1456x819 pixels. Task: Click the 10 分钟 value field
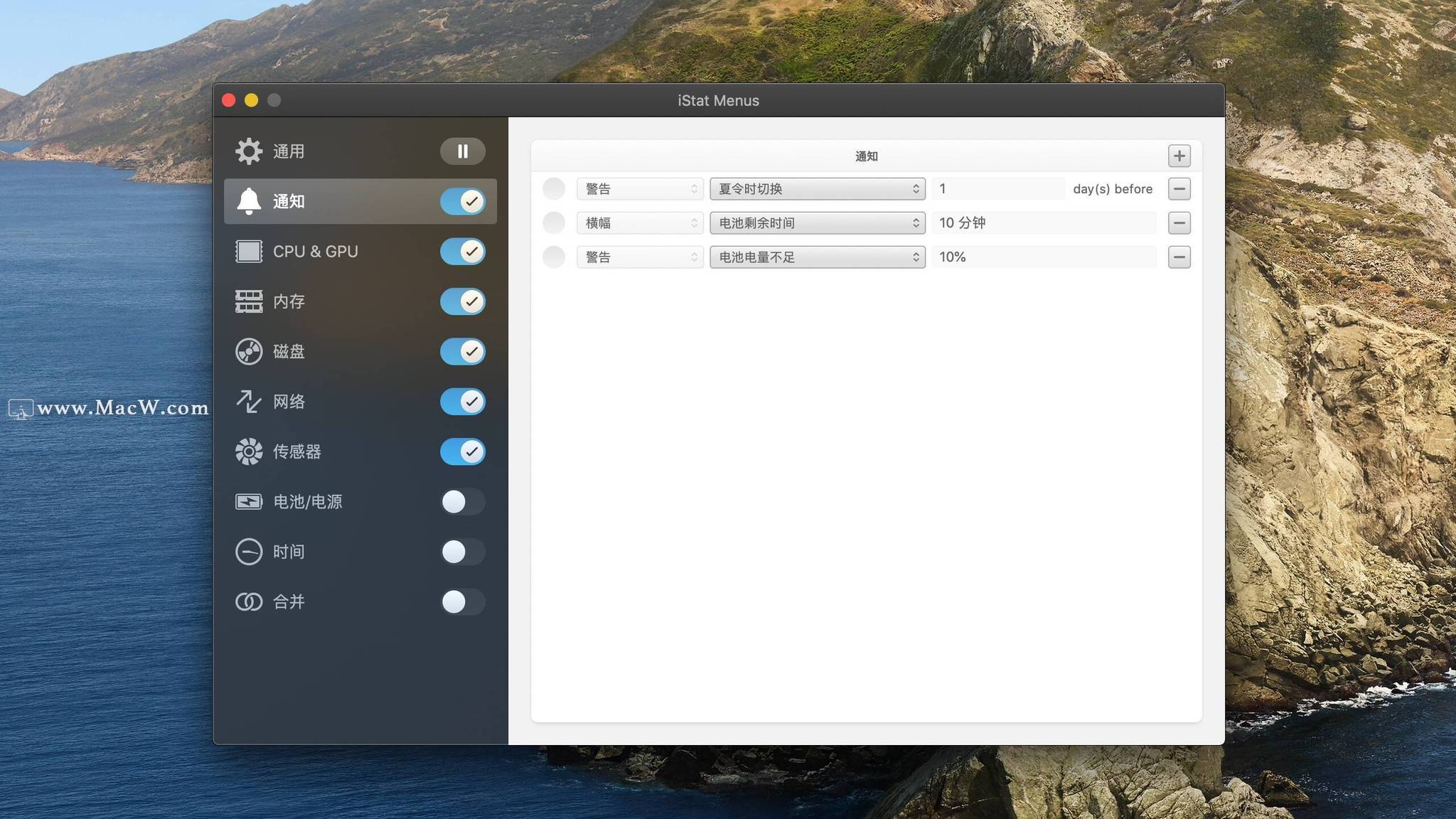1043,223
